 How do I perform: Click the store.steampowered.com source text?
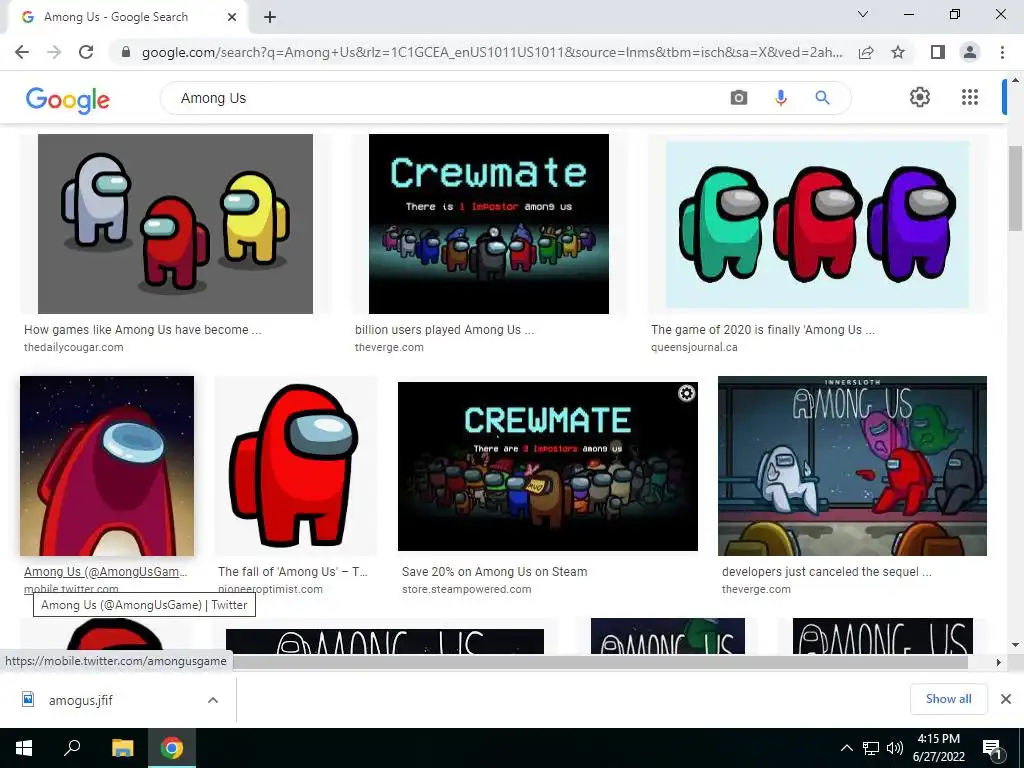pyautogui.click(x=466, y=589)
